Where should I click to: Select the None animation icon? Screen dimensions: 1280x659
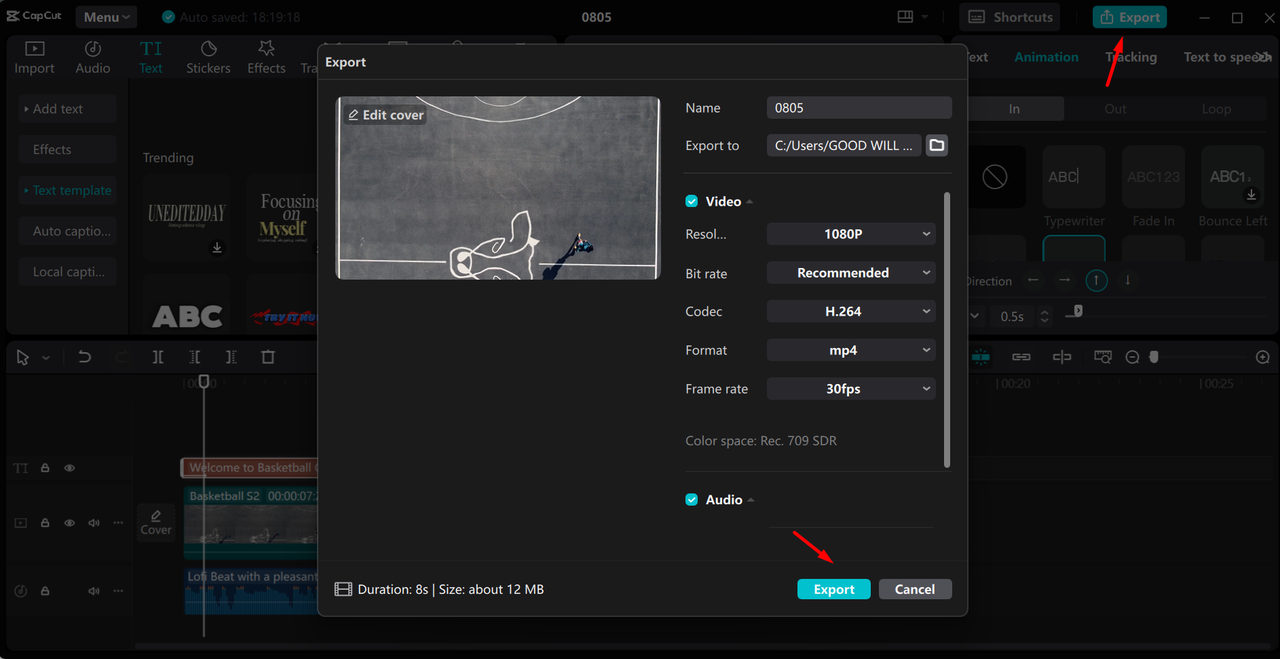pos(994,177)
